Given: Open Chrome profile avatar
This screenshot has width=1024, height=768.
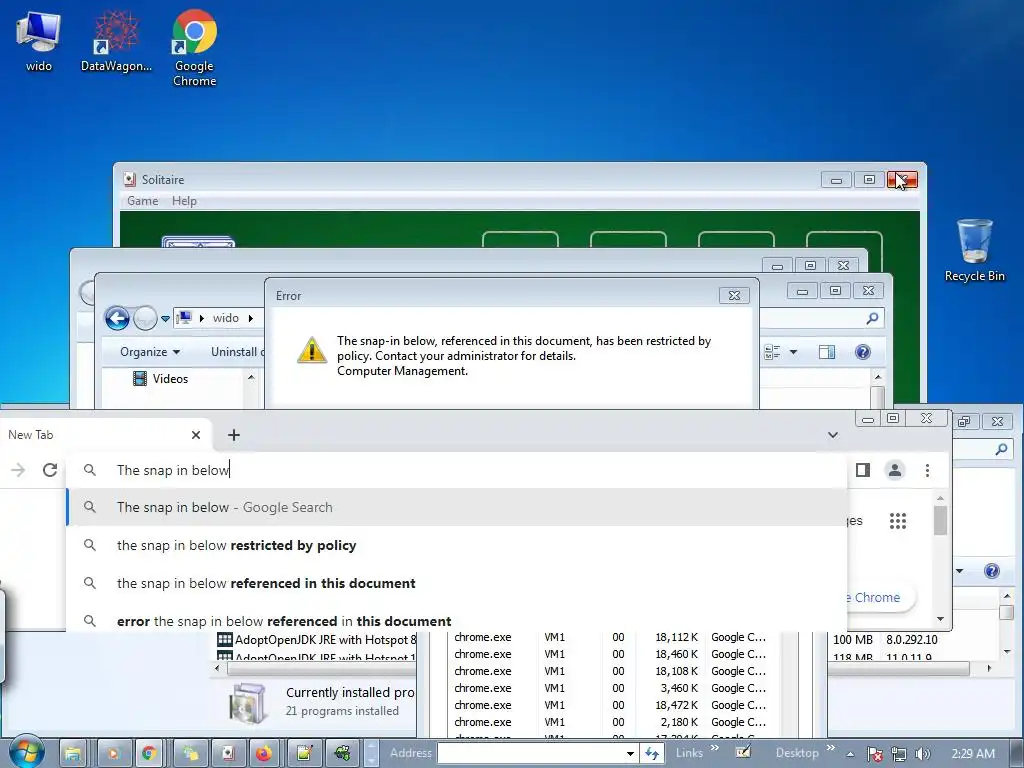Looking at the screenshot, I should pos(895,470).
